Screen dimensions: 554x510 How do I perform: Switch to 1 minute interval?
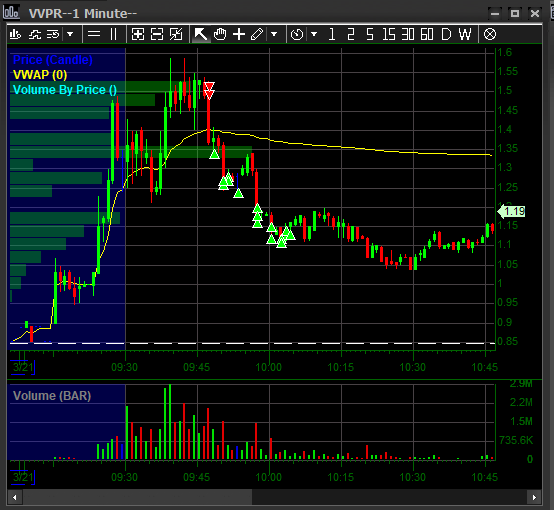pos(331,34)
